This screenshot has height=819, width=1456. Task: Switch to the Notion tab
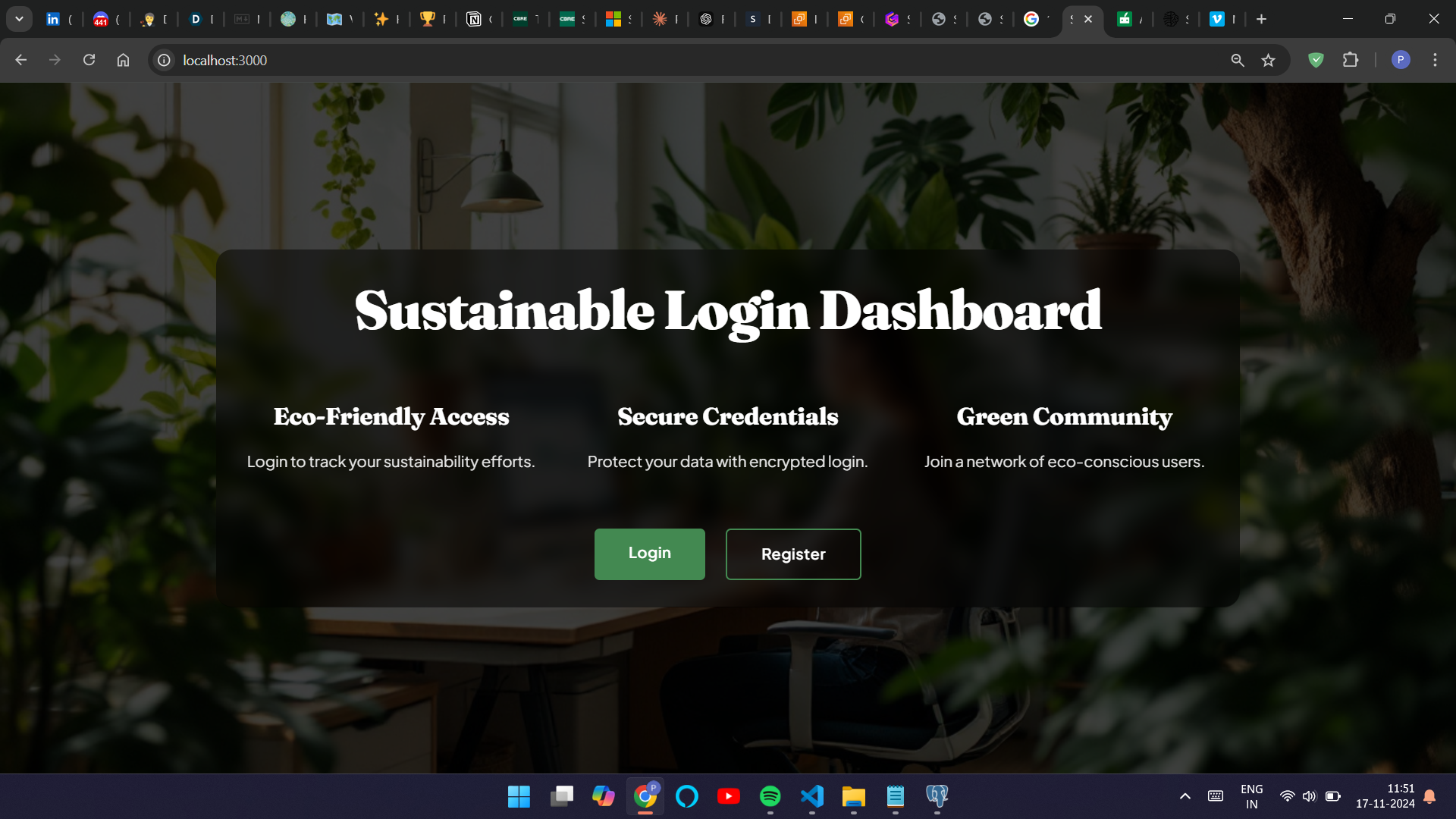click(479, 18)
